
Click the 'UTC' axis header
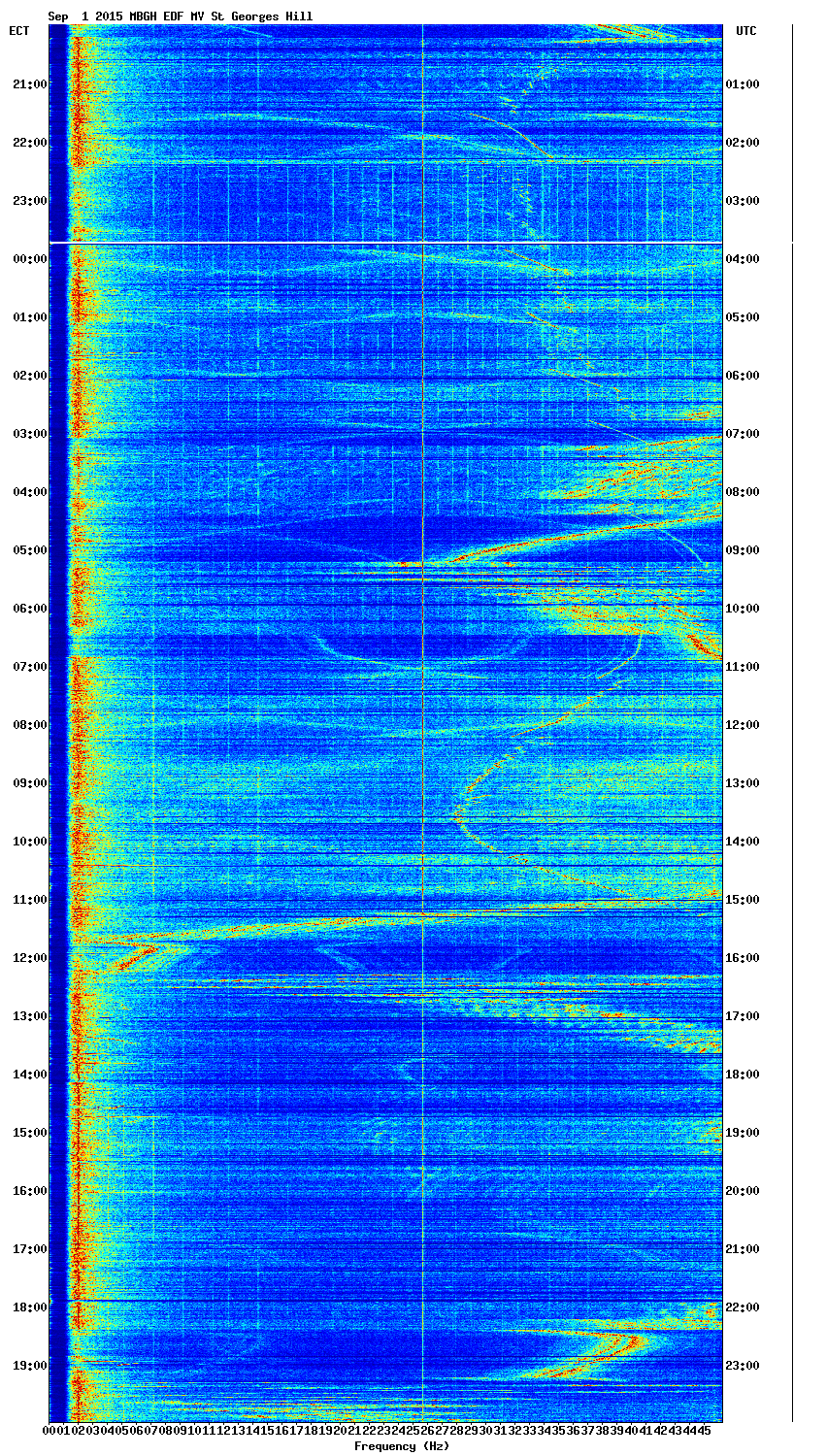click(745, 31)
